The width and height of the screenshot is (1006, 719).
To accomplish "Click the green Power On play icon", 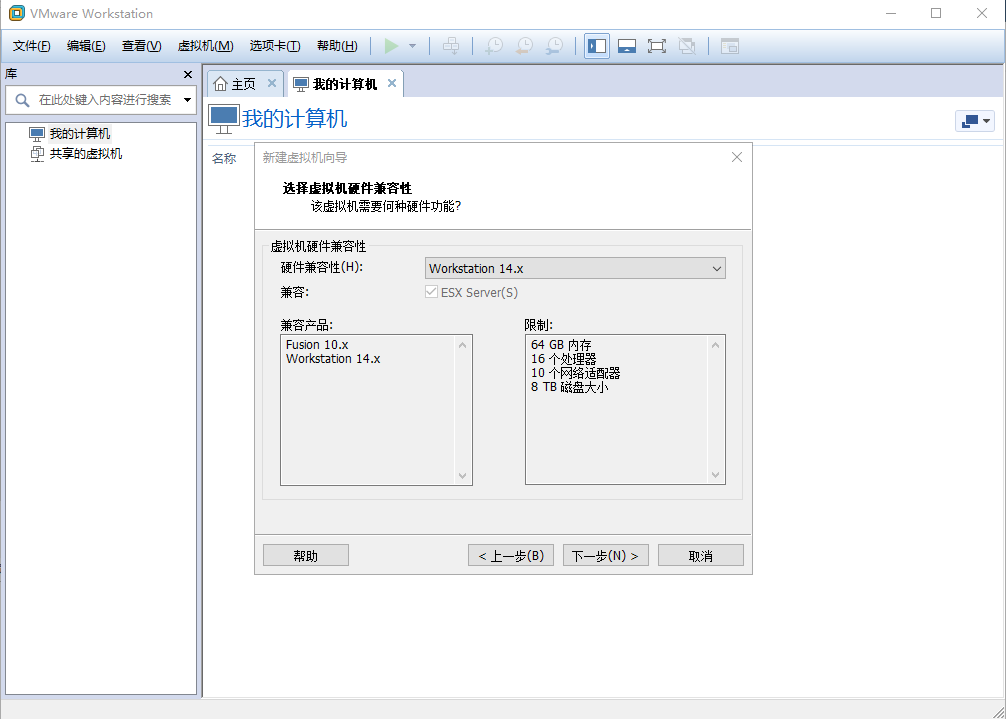I will [391, 46].
